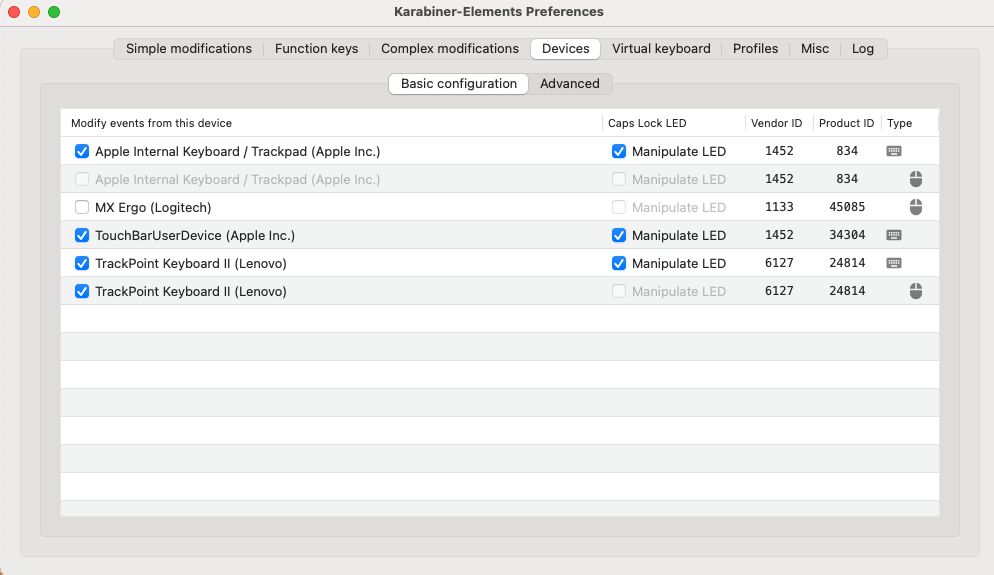This screenshot has width=994, height=575.
Task: Click product ID 45085
Action: 847,207
